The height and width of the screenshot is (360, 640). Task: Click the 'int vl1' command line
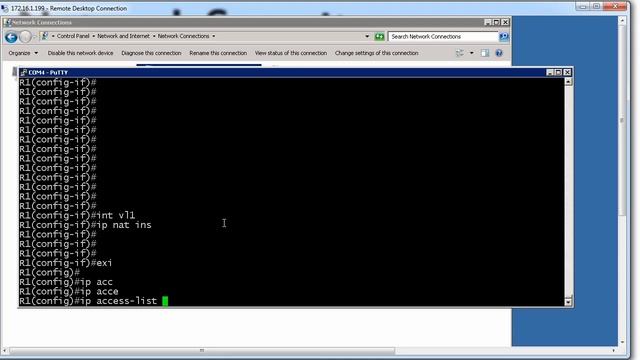[77, 216]
